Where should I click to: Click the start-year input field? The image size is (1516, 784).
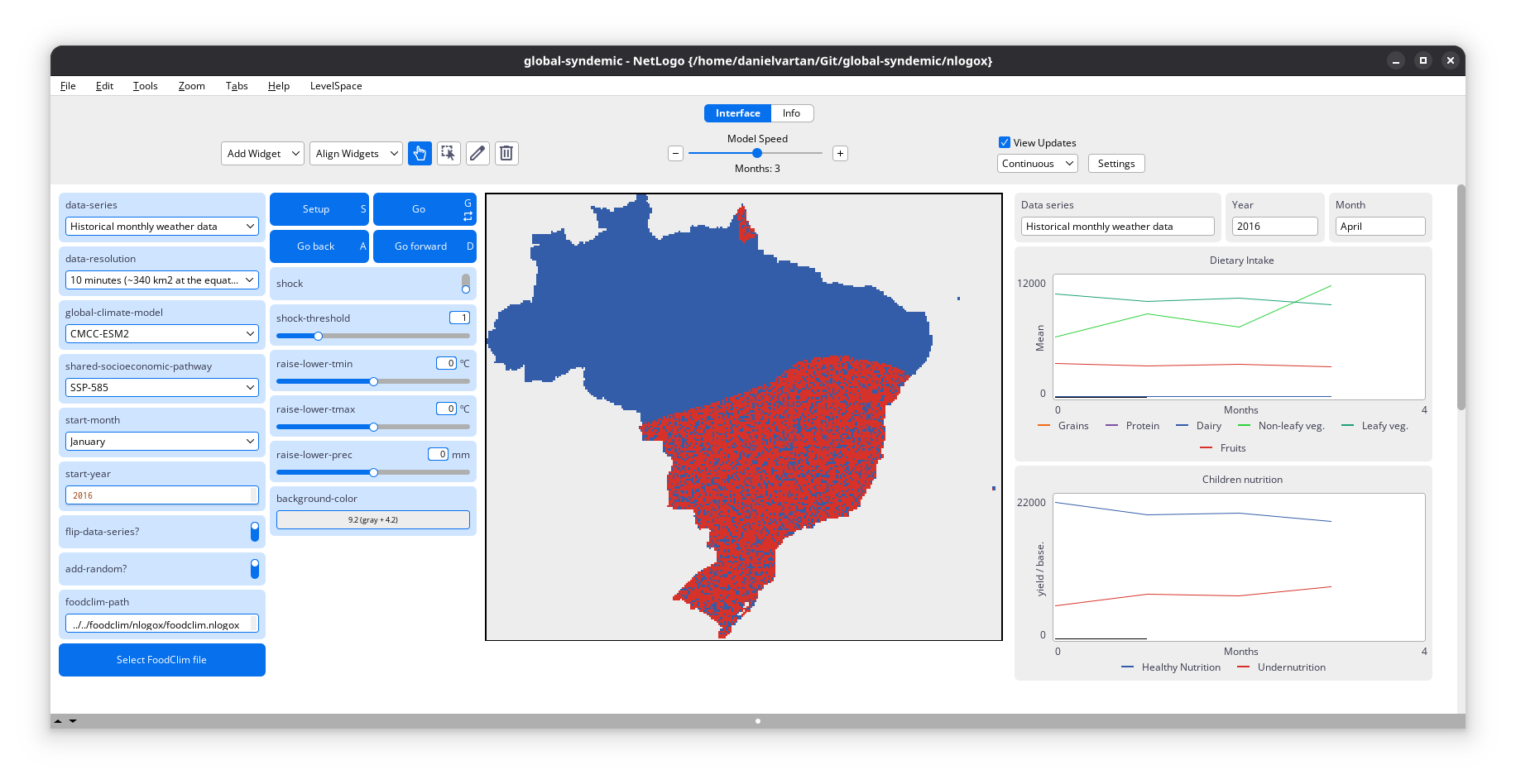(x=159, y=495)
